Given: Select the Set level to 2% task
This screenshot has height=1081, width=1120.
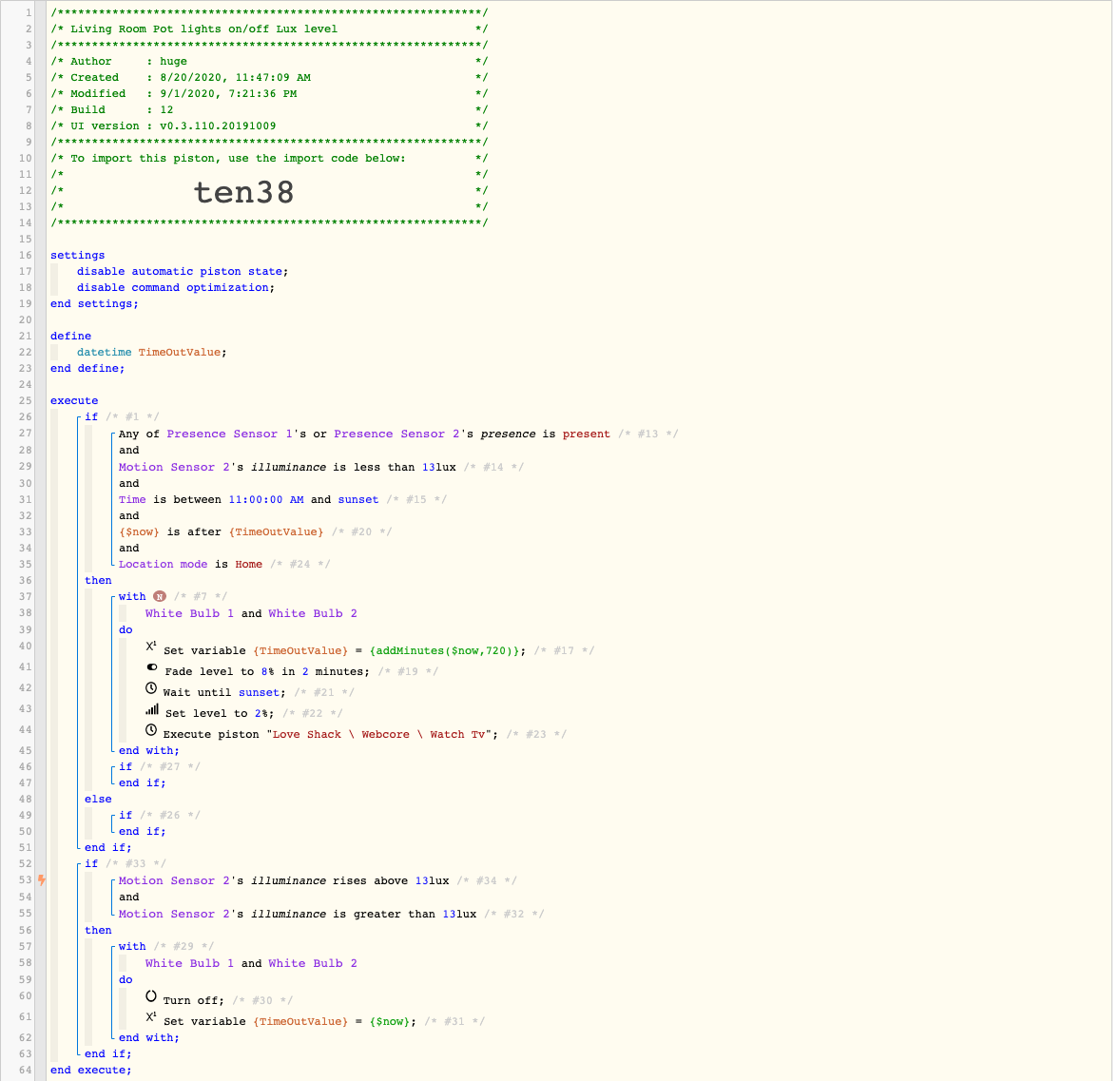Looking at the screenshot, I should click(220, 713).
